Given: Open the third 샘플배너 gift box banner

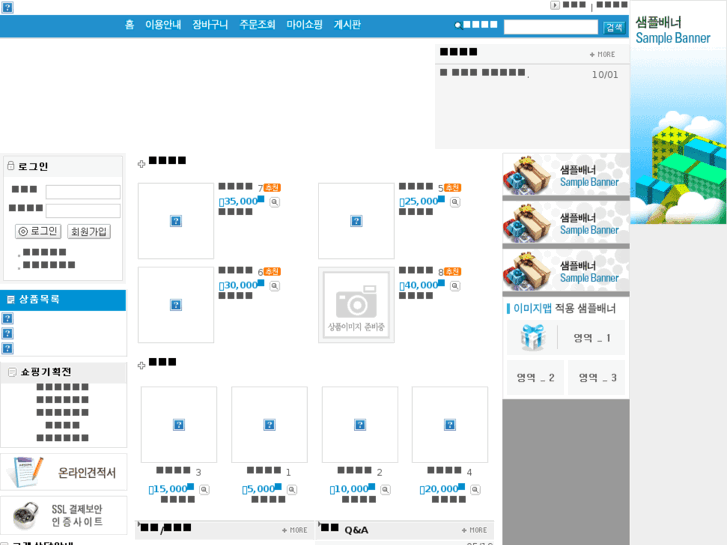Looking at the screenshot, I should point(566,270).
